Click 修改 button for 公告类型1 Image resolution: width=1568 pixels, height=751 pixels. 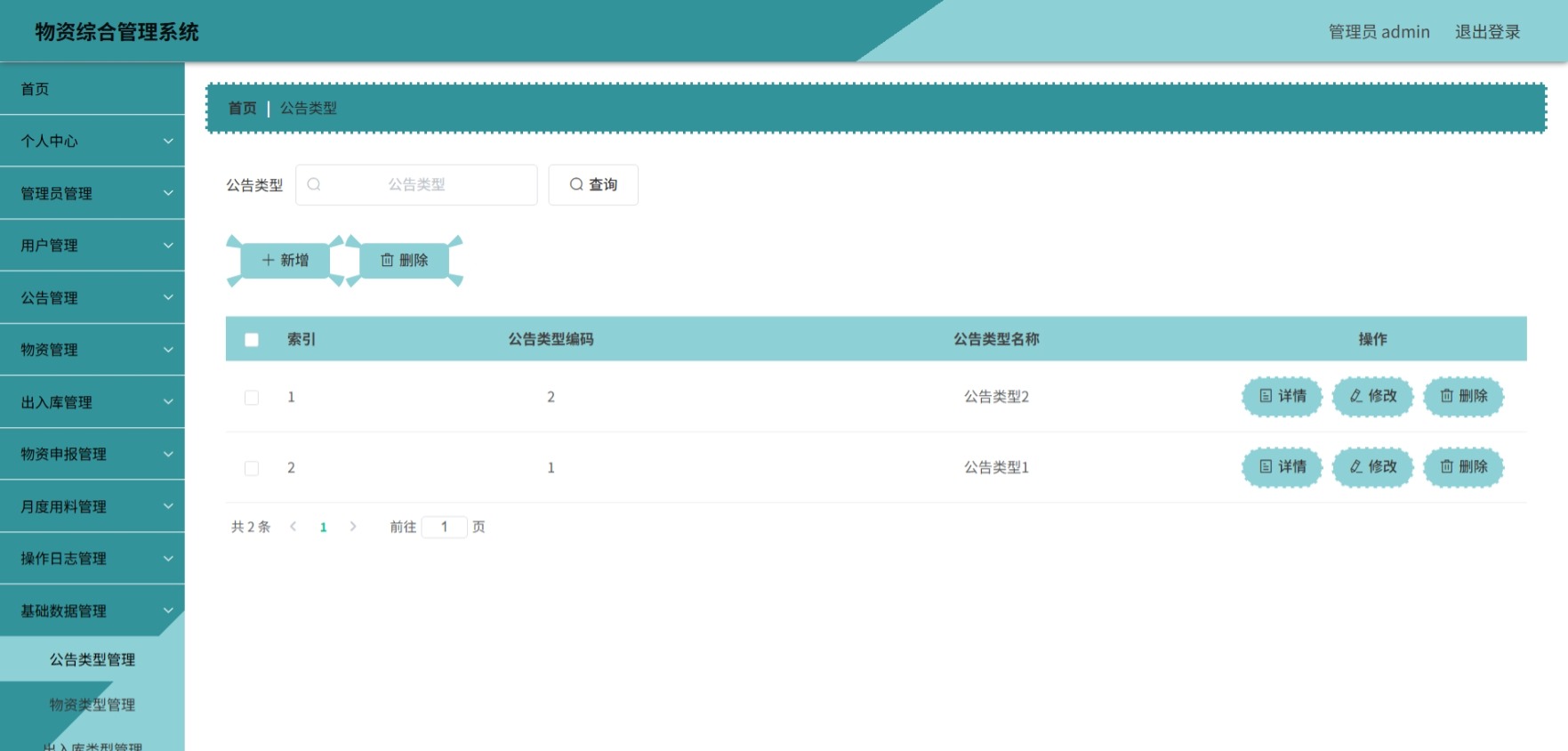(1372, 466)
